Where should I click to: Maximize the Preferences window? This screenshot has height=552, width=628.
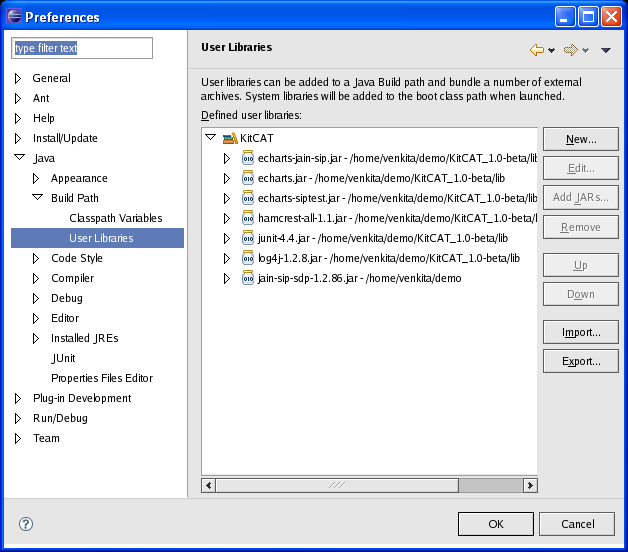point(588,17)
